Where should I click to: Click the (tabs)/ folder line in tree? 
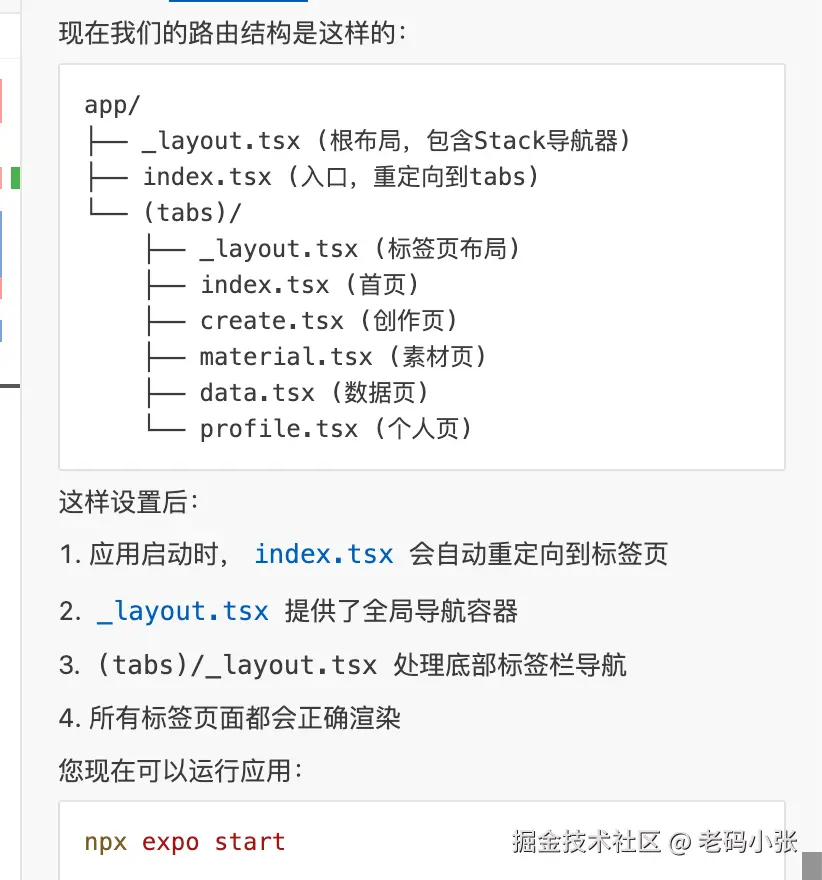pyautogui.click(x=165, y=213)
